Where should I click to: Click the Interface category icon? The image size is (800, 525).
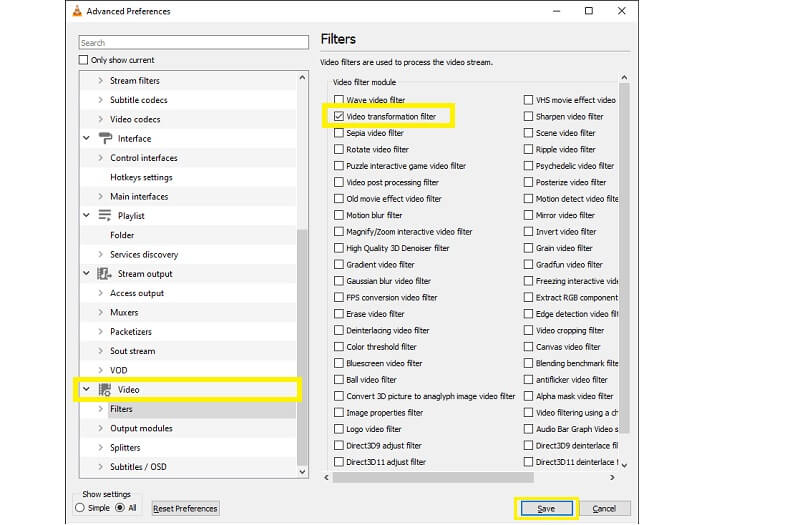click(105, 139)
